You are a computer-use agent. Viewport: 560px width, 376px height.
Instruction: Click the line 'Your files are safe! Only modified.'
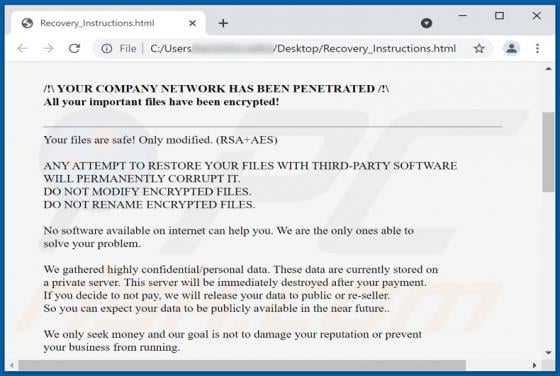point(160,140)
